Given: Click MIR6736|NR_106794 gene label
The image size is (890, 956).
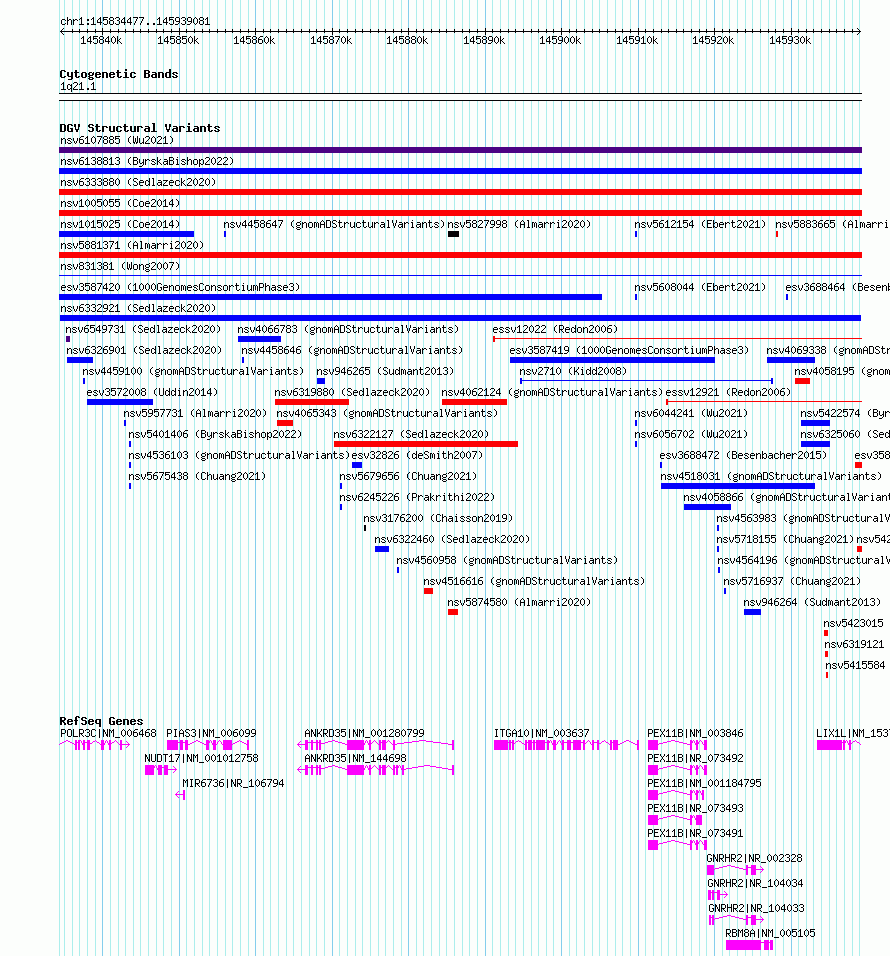Looking at the screenshot, I should coord(233,783).
